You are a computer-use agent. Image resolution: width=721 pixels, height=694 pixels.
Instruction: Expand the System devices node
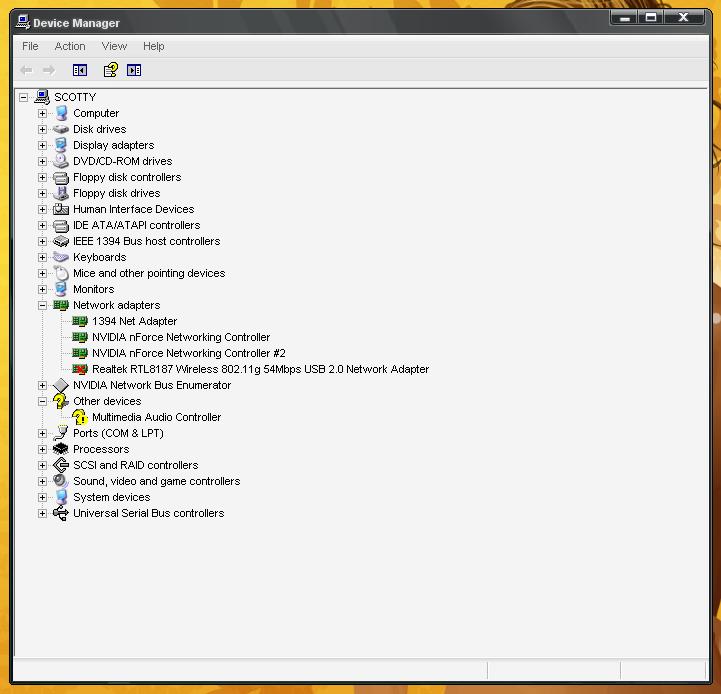[x=42, y=498]
